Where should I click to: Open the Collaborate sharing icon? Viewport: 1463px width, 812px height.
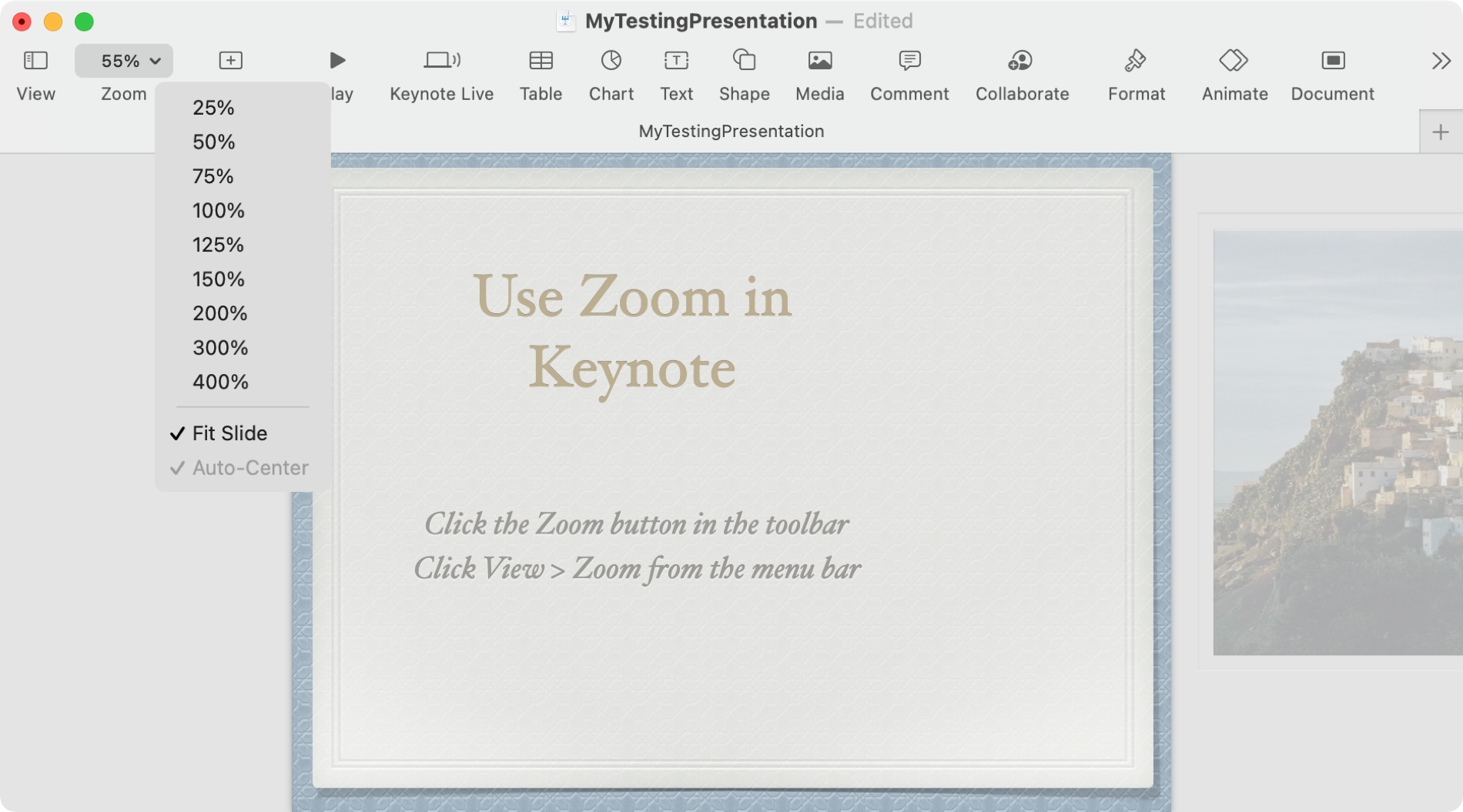pyautogui.click(x=1020, y=60)
